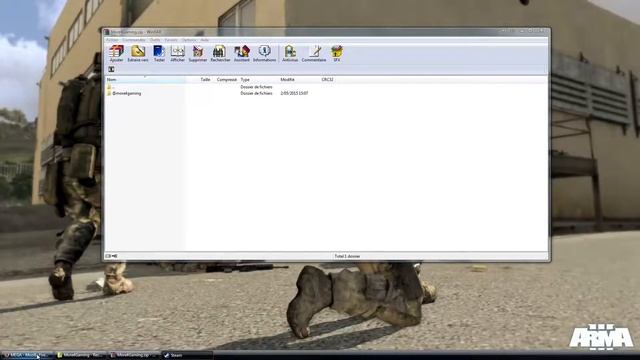Click the Extraire vers toolbar icon
This screenshot has height=360, width=640.
click(138, 53)
